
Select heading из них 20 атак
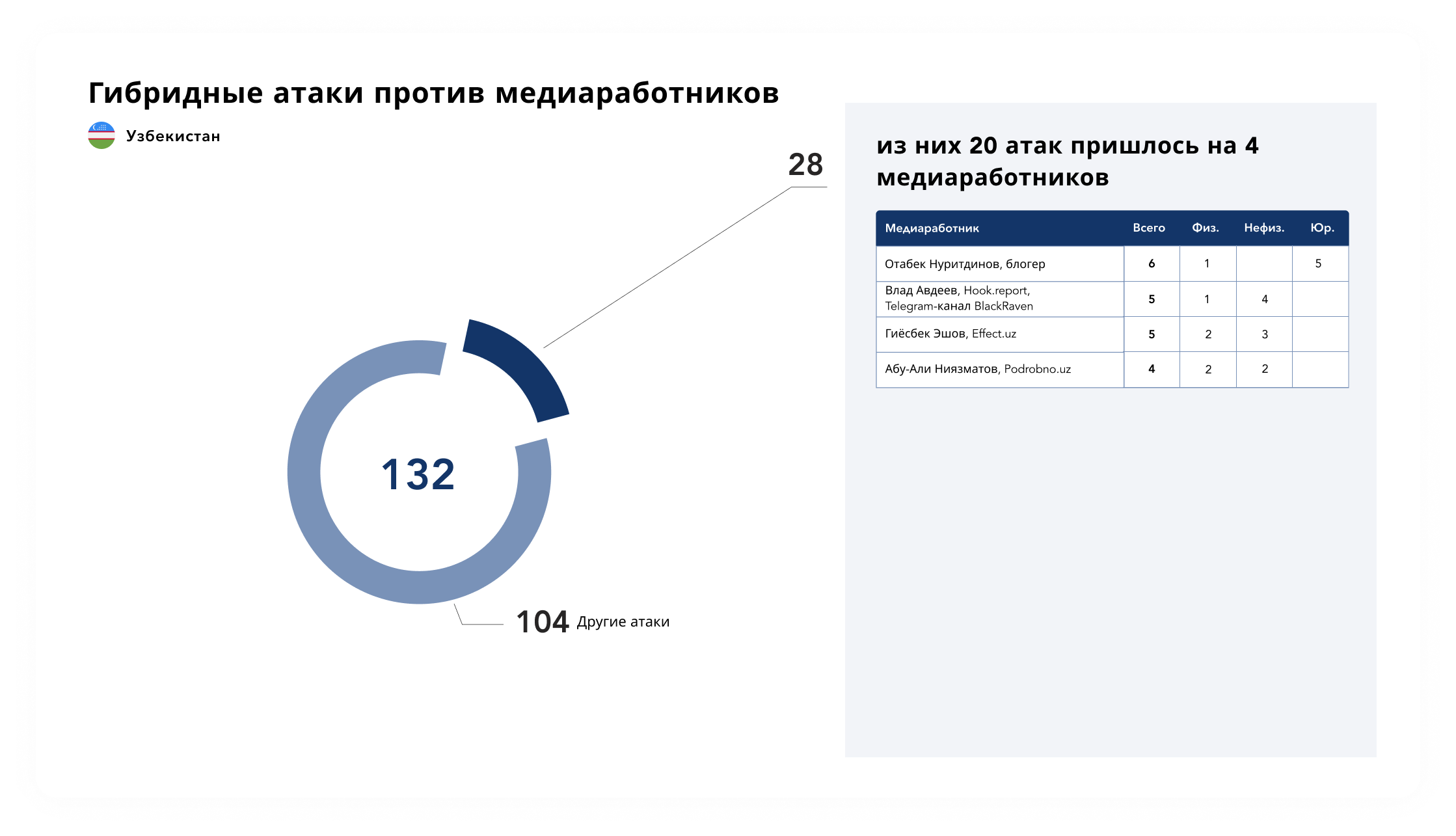point(1067,161)
